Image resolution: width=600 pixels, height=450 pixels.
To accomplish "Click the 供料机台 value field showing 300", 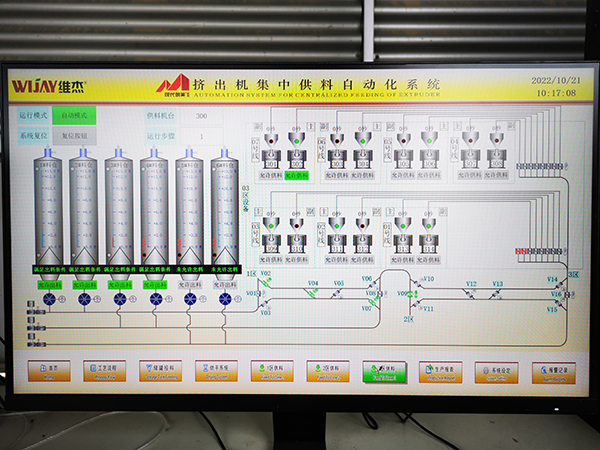I will 201,116.
